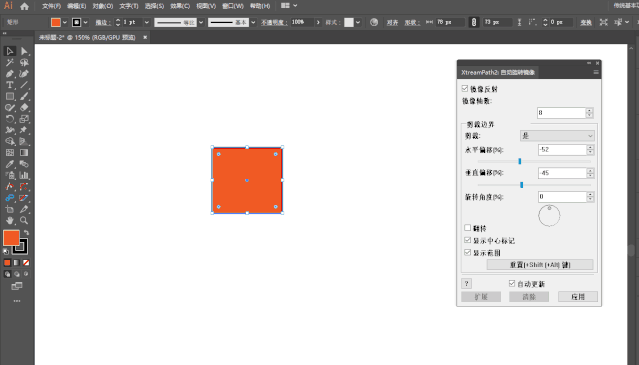Click the constrain width and height link icon

[x=474, y=22]
